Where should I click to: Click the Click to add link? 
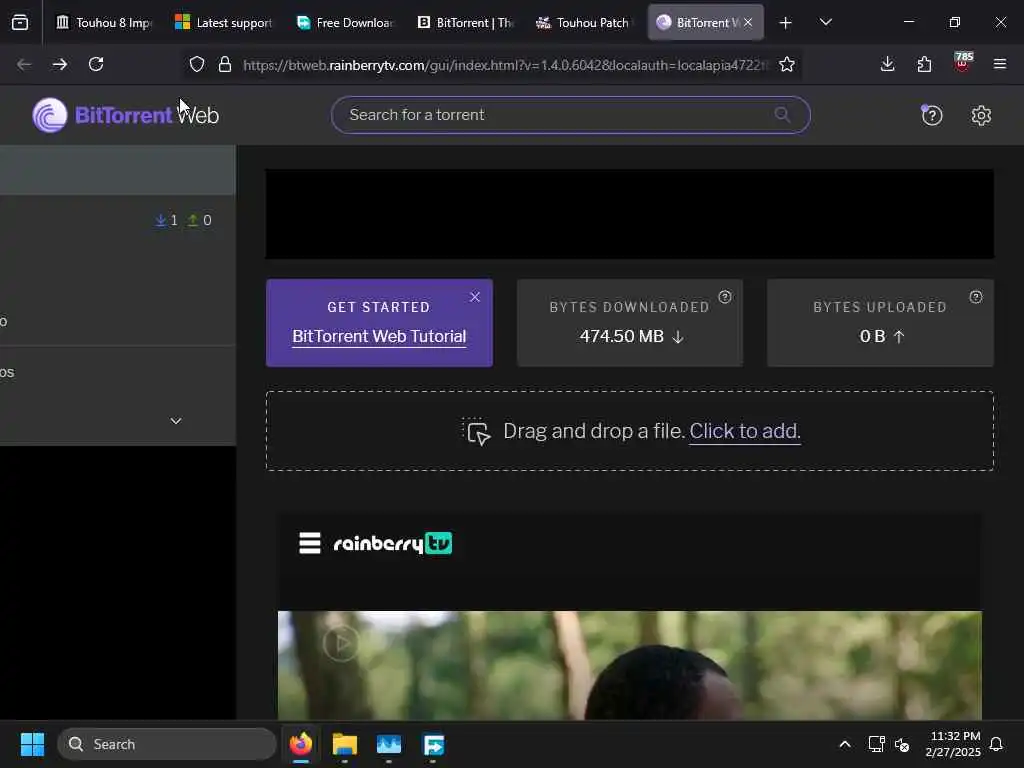coord(744,431)
